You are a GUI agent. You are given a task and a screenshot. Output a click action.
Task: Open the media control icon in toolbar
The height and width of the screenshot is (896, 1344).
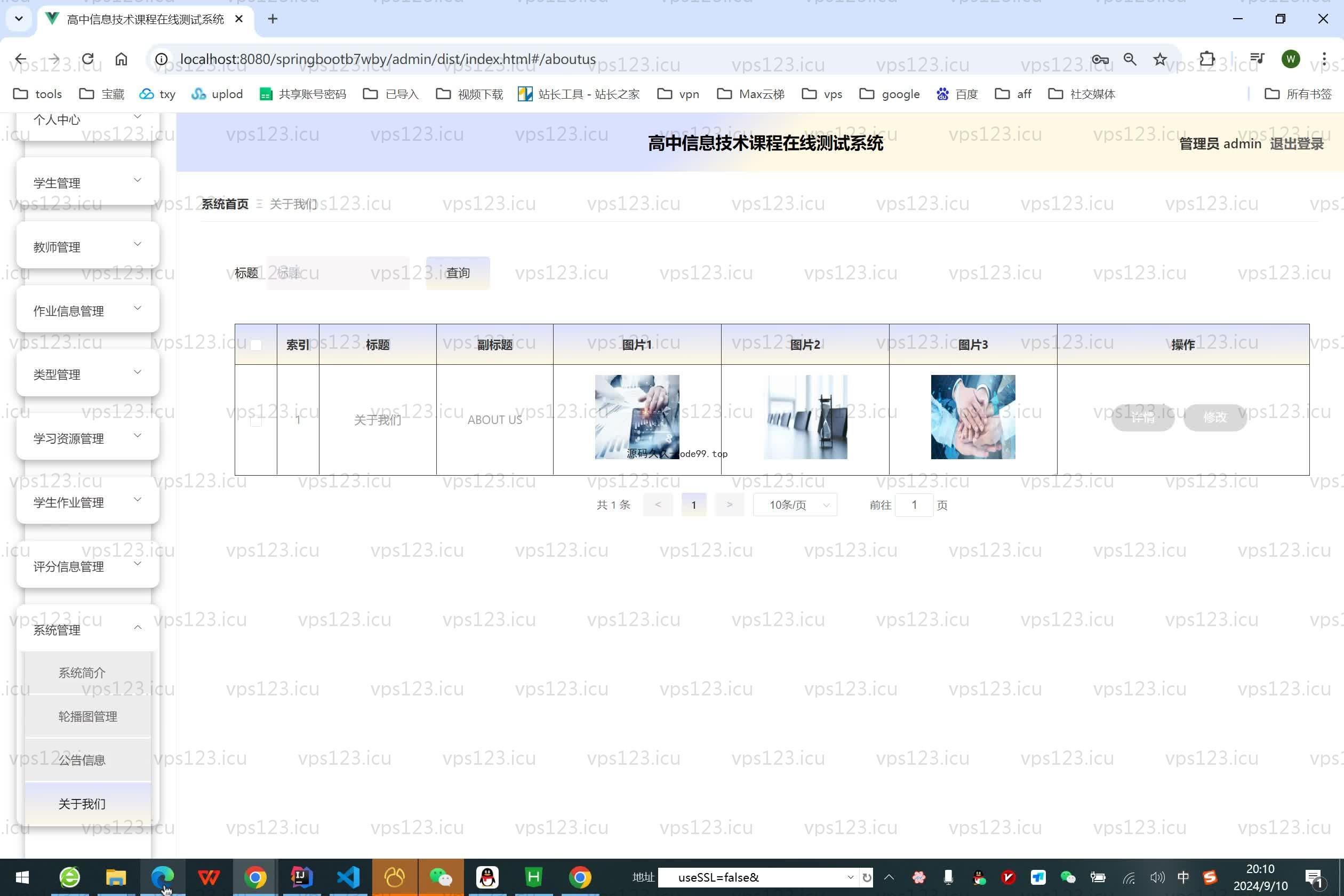tap(1257, 59)
